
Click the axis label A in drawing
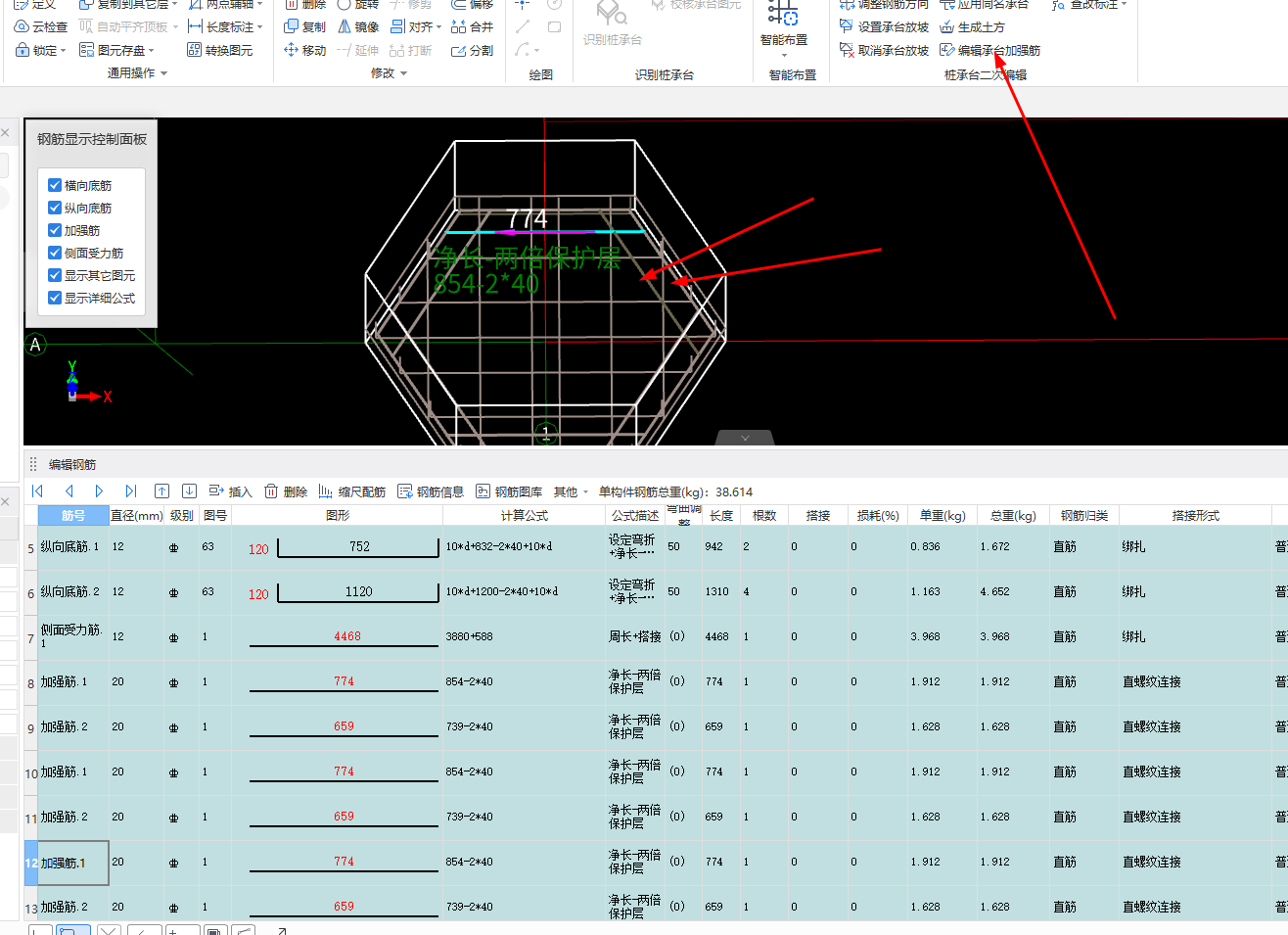[35, 345]
